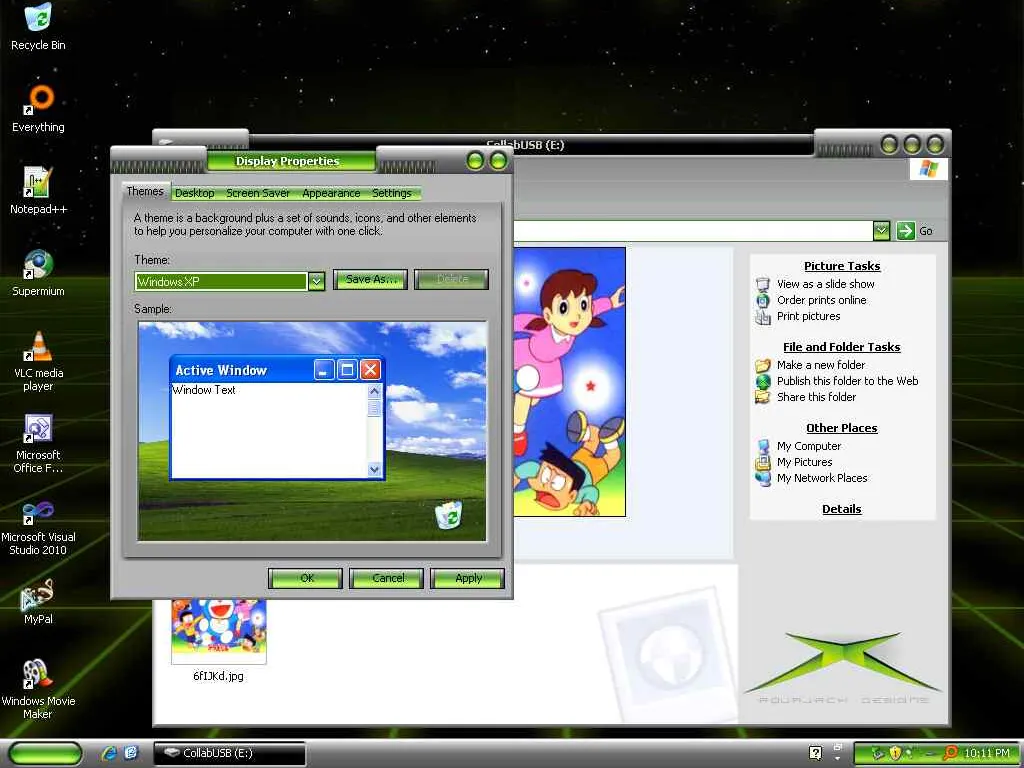Select the Everything desktop shortcut
The width and height of the screenshot is (1024, 768).
click(x=38, y=109)
